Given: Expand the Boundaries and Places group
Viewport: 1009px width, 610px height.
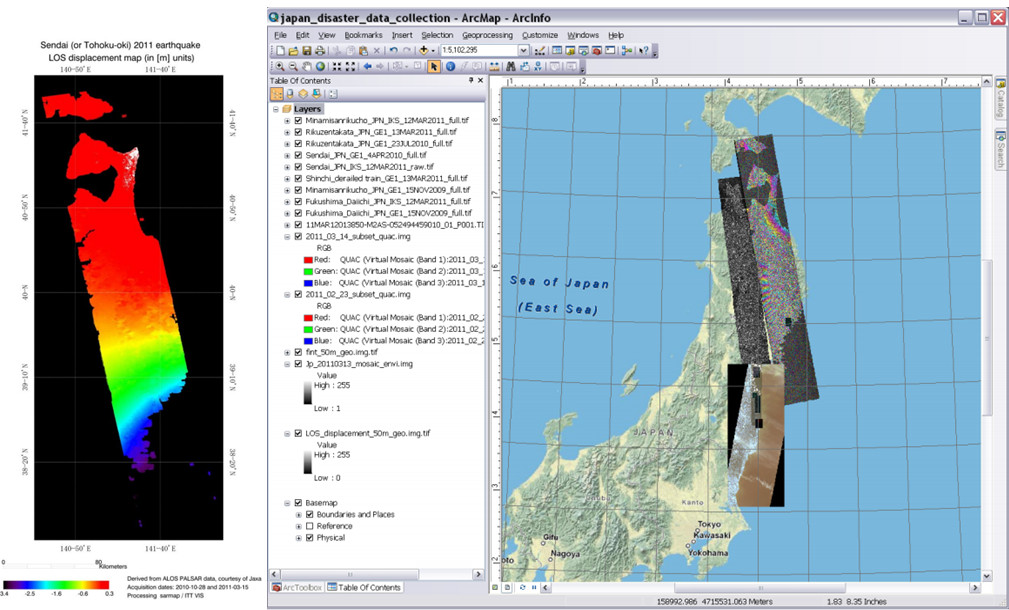Looking at the screenshot, I should (298, 514).
